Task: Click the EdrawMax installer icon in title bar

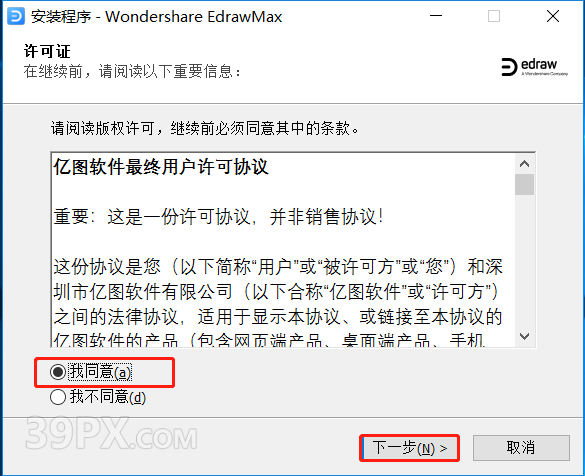Action: tap(16, 16)
